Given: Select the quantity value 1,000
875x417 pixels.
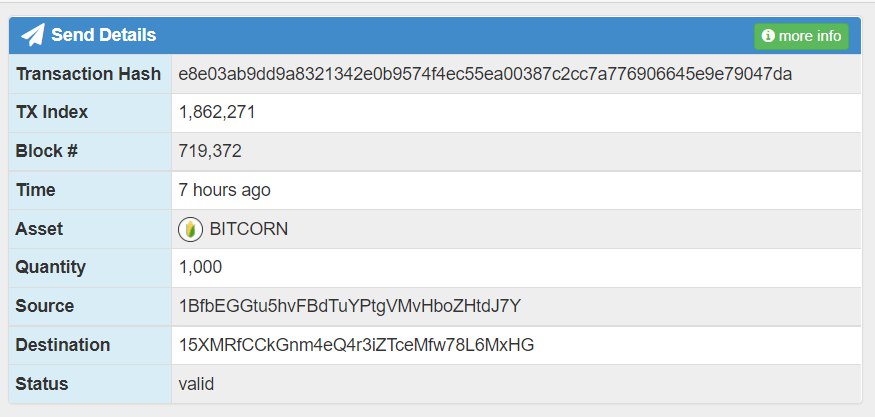Looking at the screenshot, I should tap(200, 267).
